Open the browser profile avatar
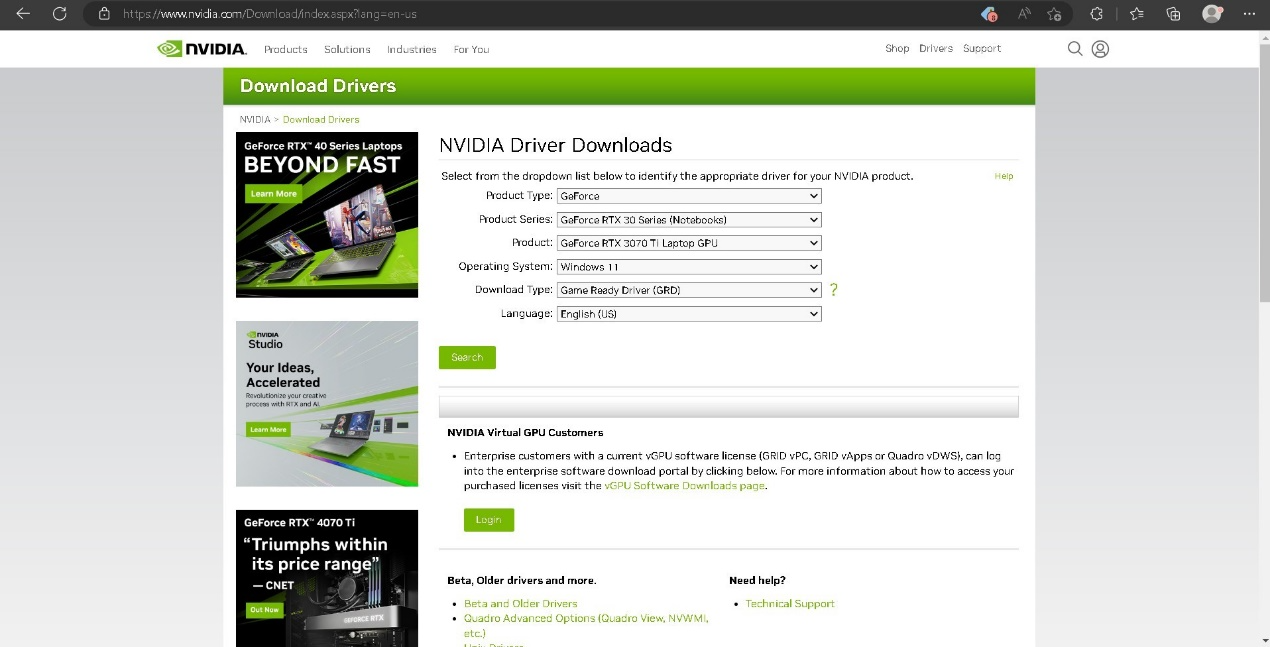This screenshot has height=647, width=1270. (1212, 14)
